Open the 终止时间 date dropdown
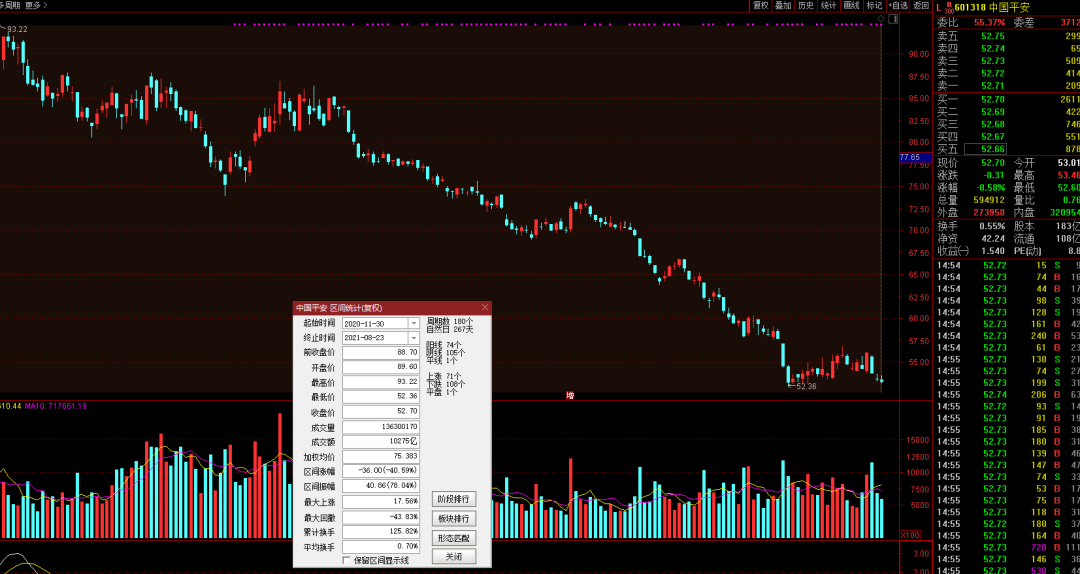Viewport: 1080px width, 574px height. 414,338
